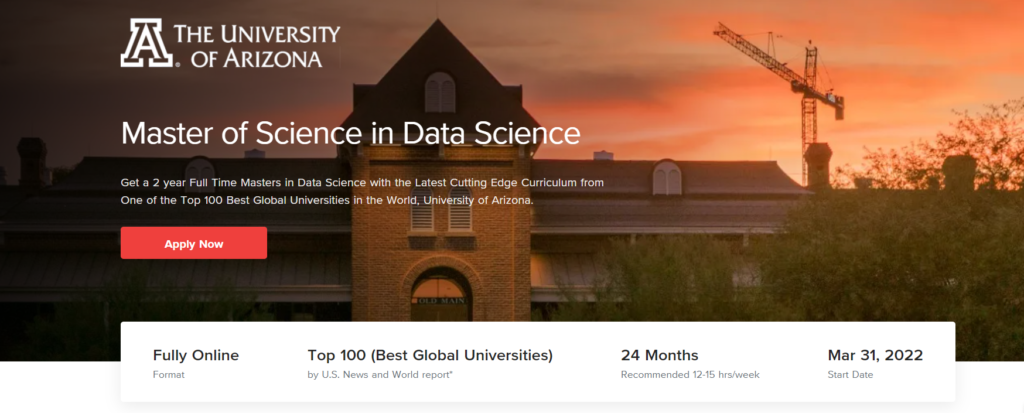
Task: Click the "Mar 31, 2022" start date
Action: pos(875,355)
